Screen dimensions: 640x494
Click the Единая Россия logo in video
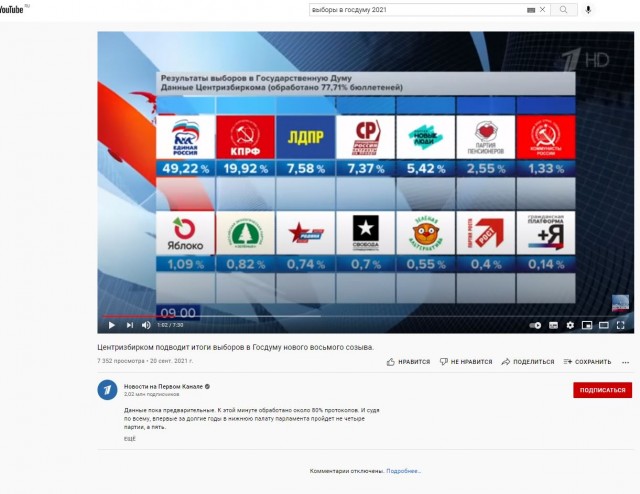point(185,137)
